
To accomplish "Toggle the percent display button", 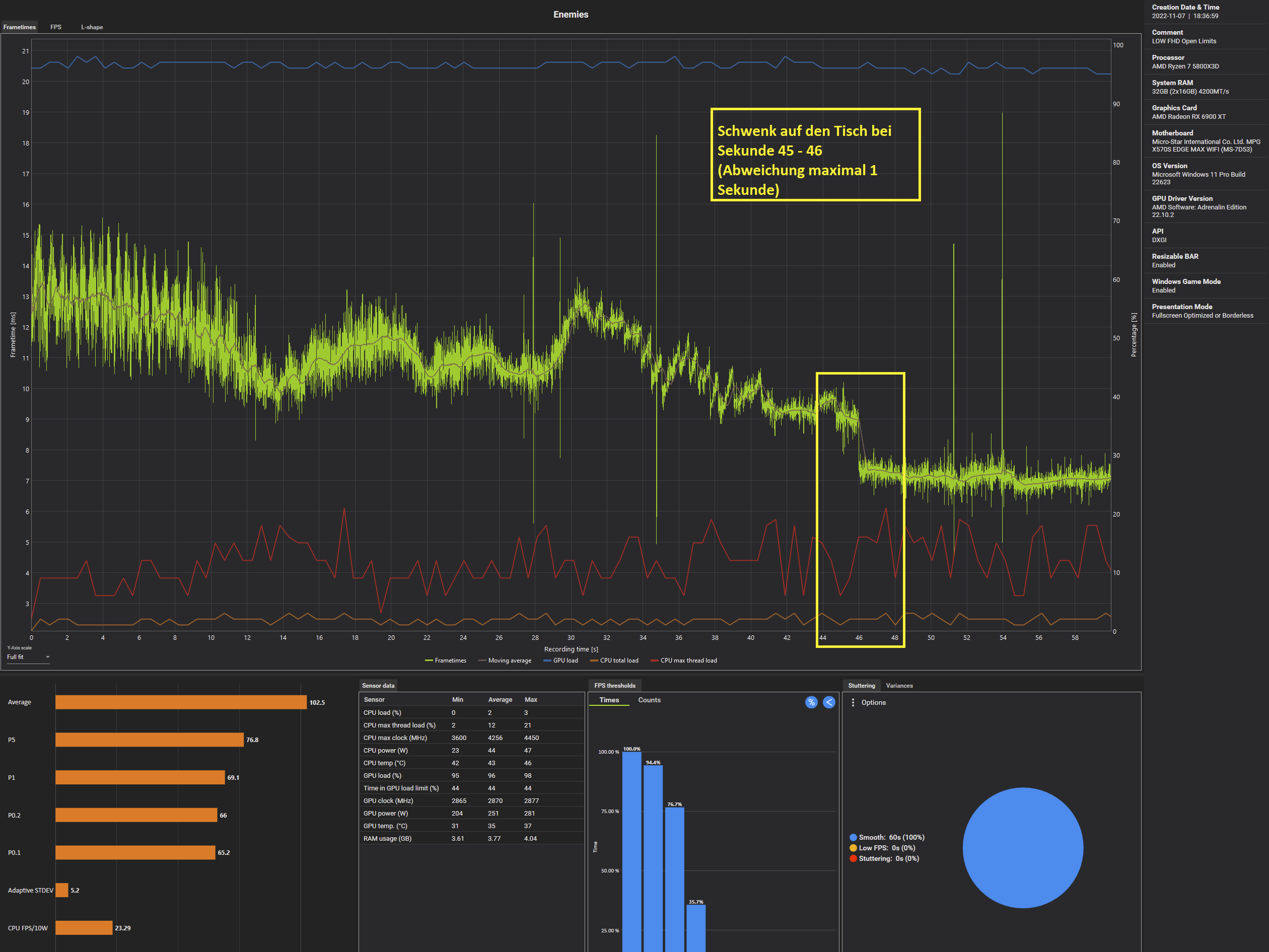I will click(811, 702).
